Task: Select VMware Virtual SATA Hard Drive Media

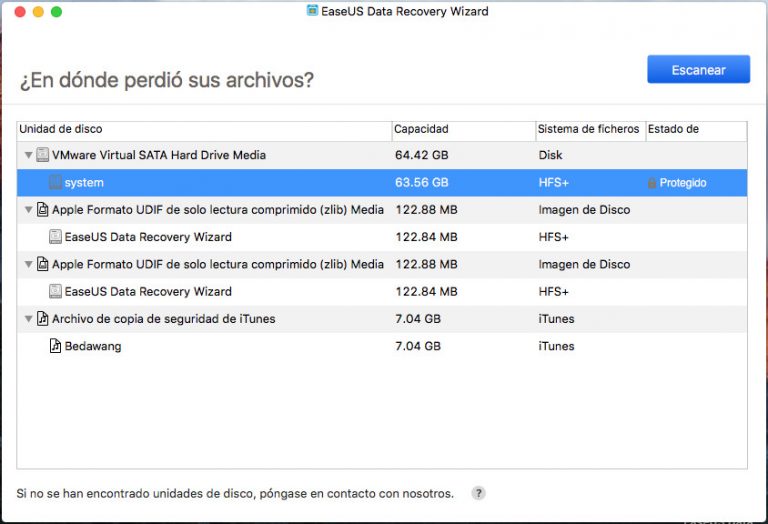Action: click(x=382, y=155)
